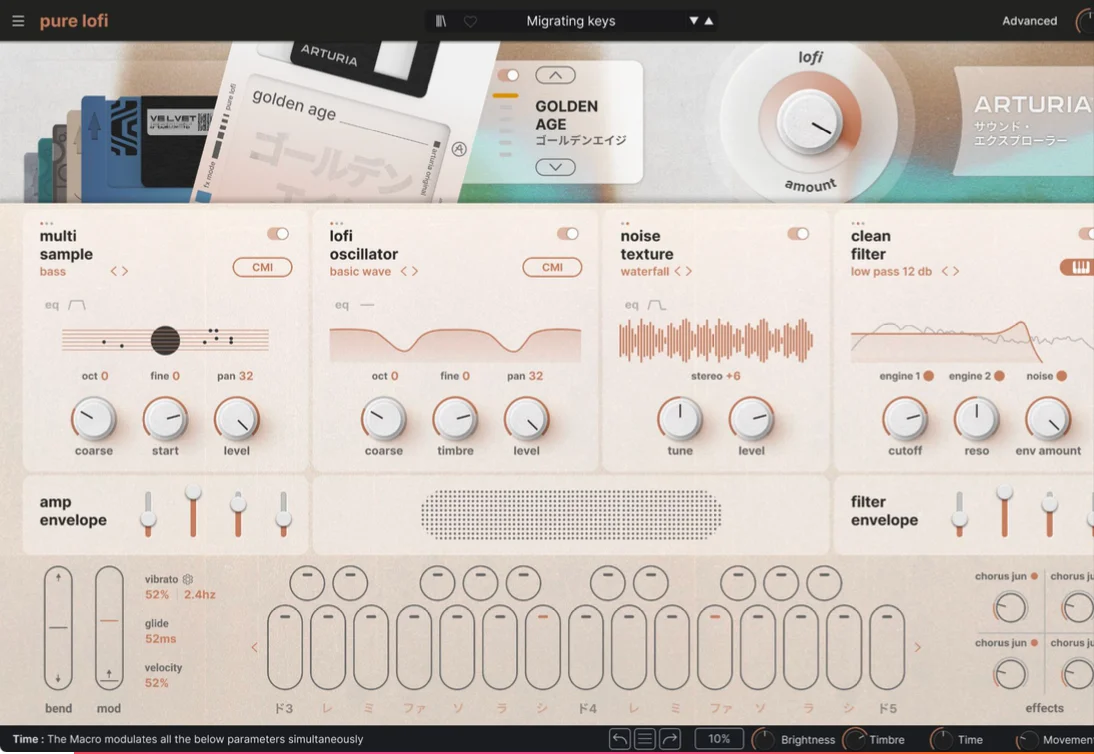This screenshot has height=754, width=1094.
Task: Open the bass sample type selector
Action: pyautogui.click(x=52, y=271)
